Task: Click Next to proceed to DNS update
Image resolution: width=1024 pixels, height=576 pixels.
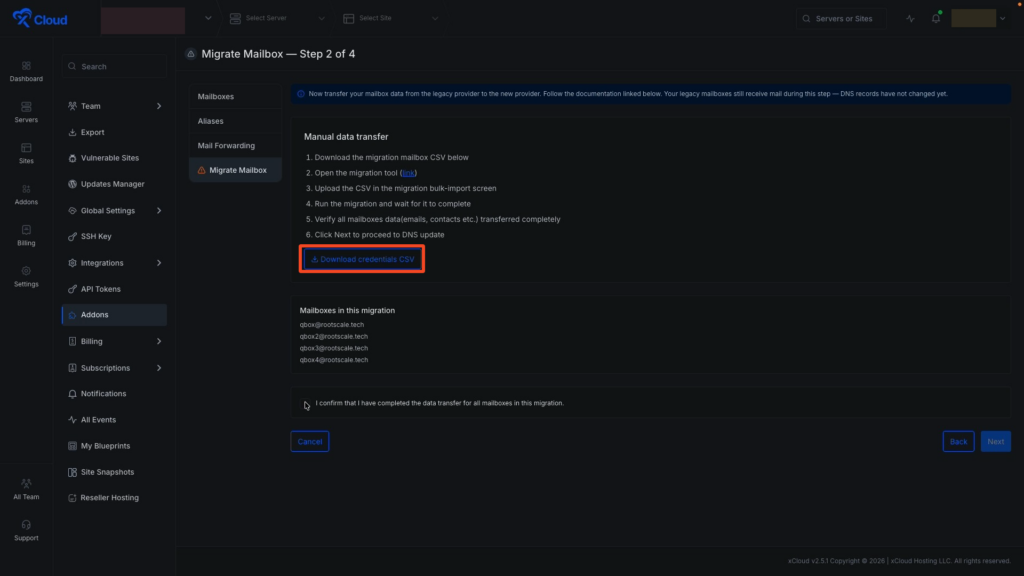Action: 995,441
